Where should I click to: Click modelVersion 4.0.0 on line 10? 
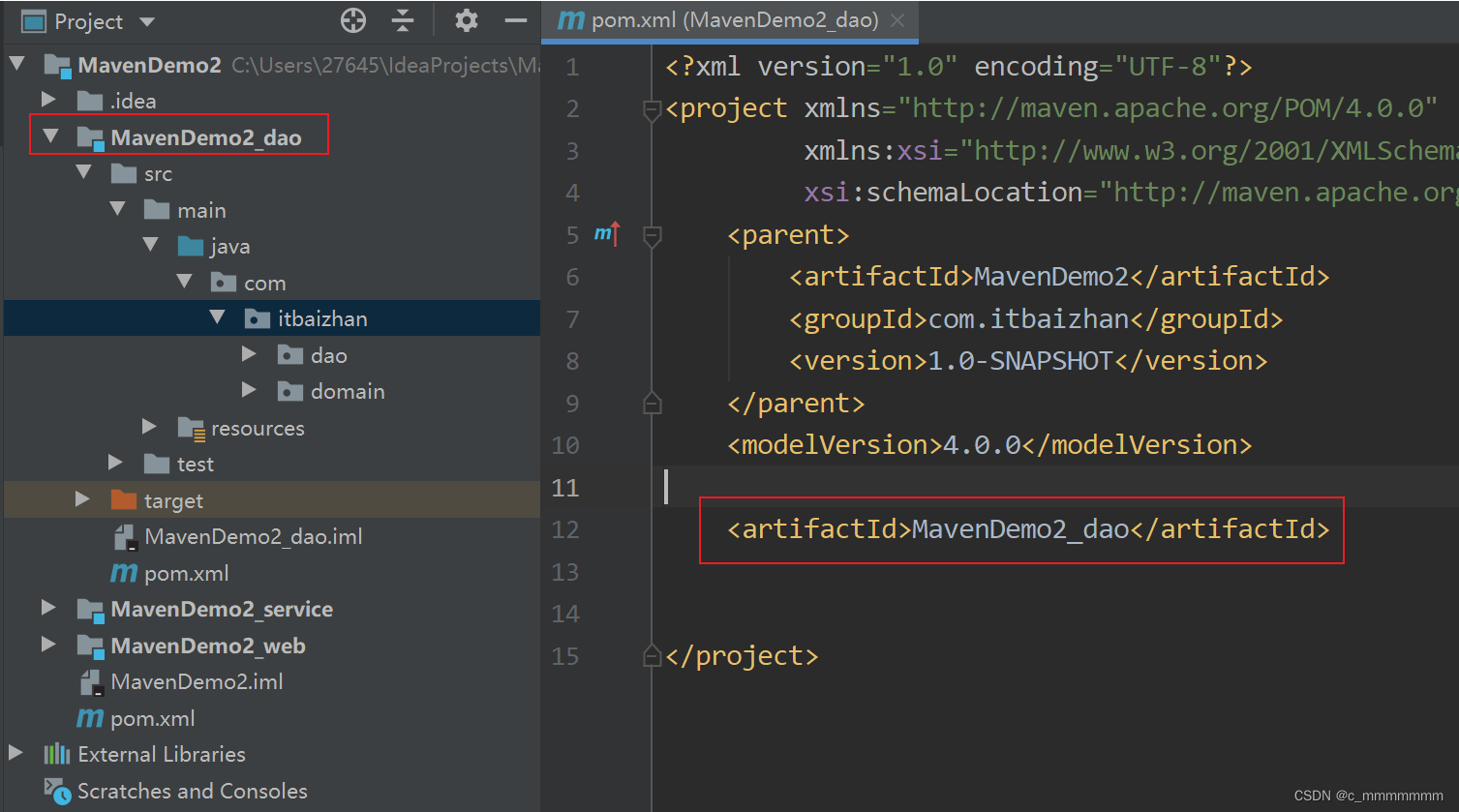tap(982, 445)
